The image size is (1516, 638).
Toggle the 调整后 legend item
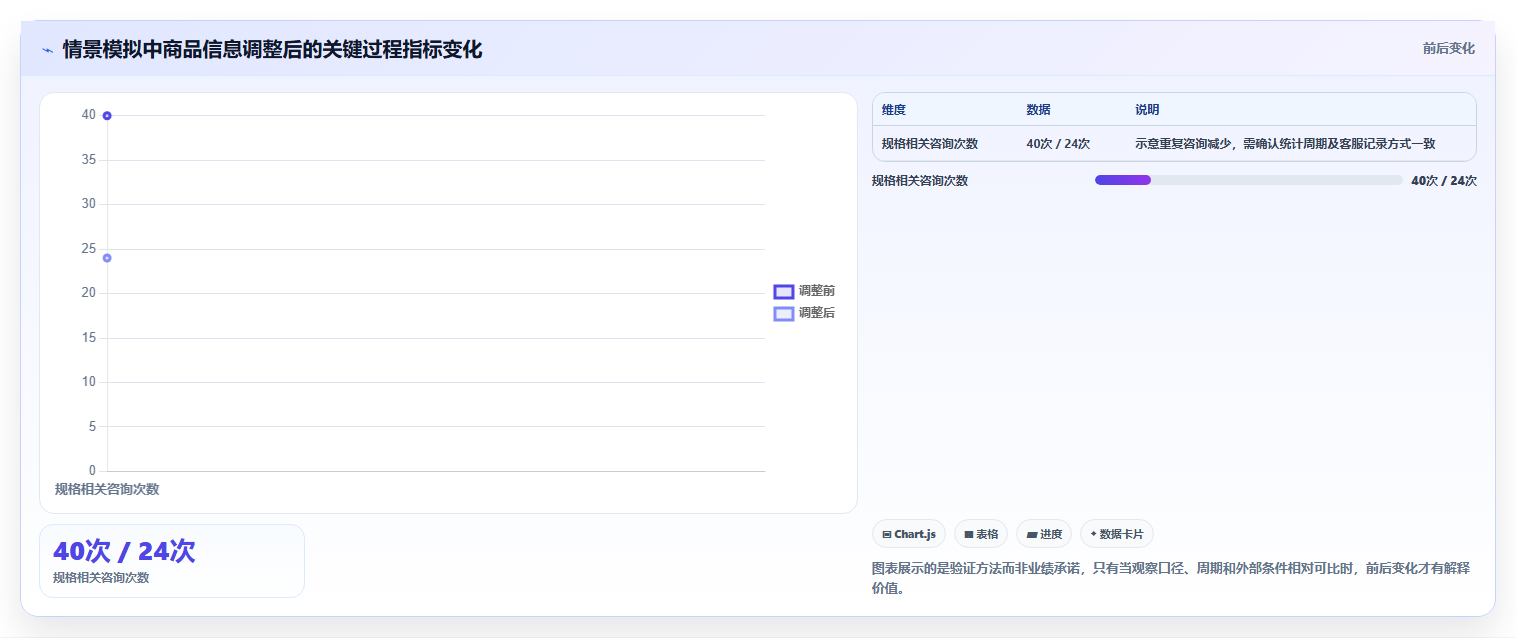pos(804,313)
